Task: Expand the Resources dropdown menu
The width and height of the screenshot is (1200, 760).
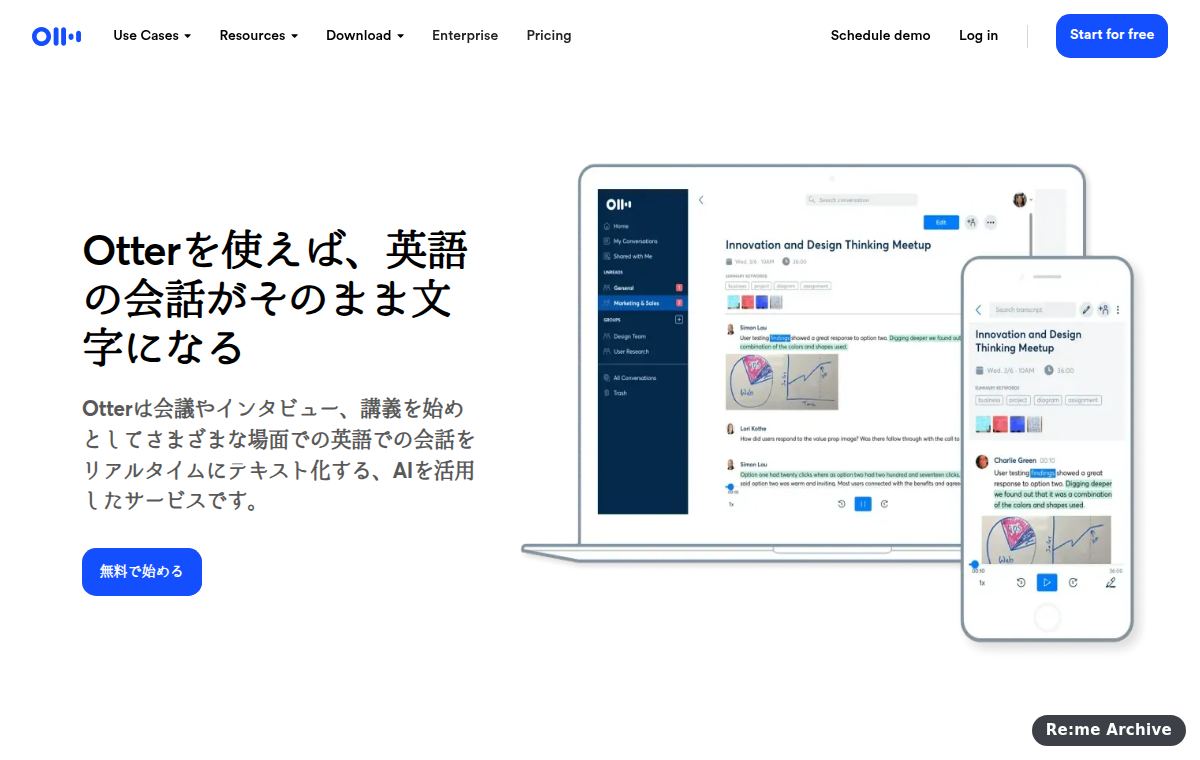Action: point(259,35)
